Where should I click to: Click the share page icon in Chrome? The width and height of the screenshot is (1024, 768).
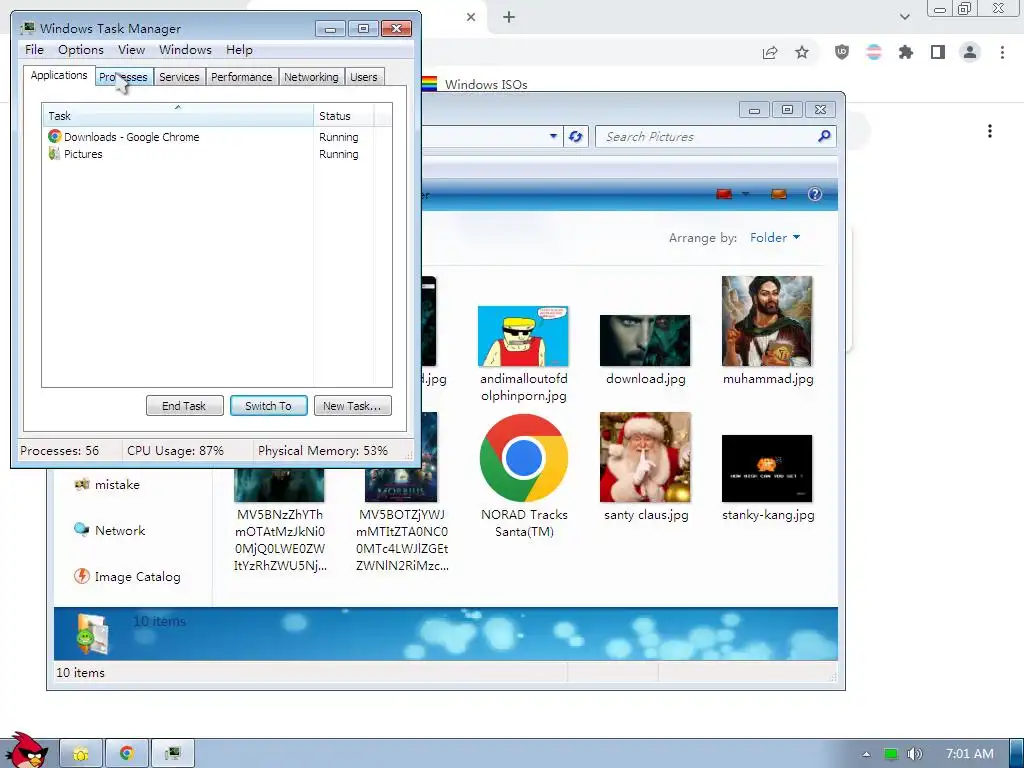770,52
